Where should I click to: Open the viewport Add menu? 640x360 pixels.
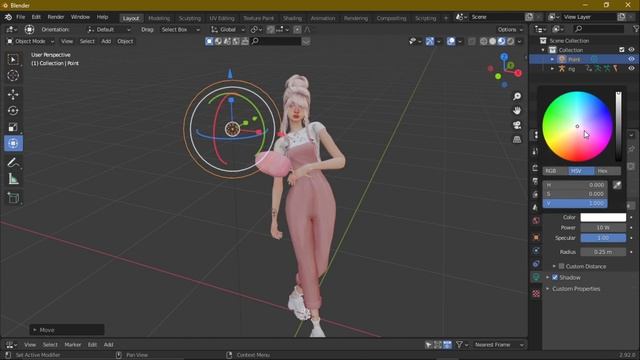pos(106,41)
